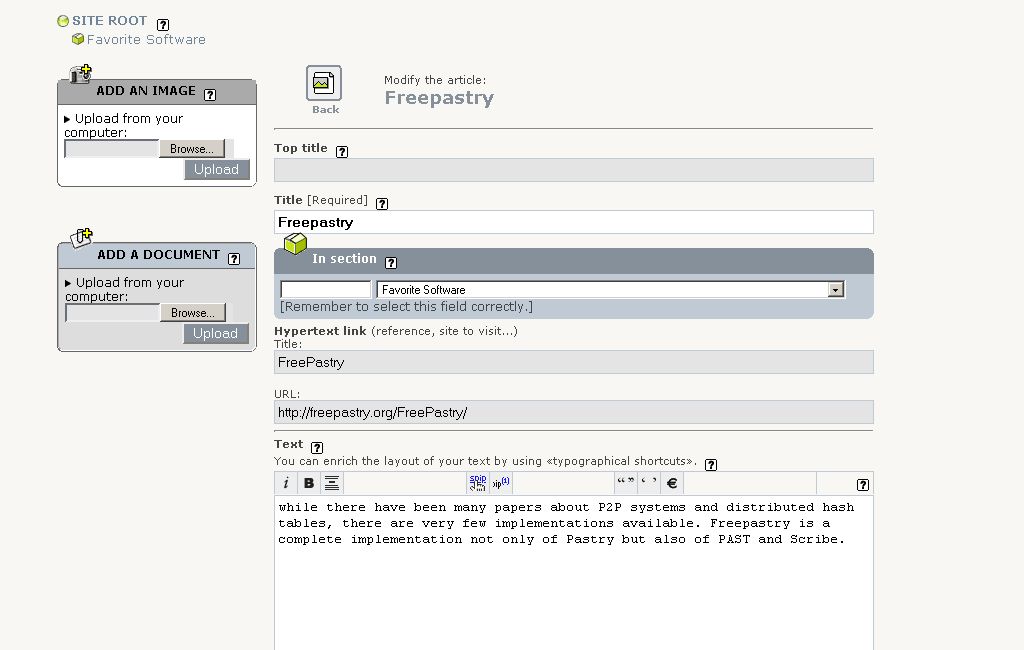Open help for In section
Screen dimensions: 1024x650
391,263
